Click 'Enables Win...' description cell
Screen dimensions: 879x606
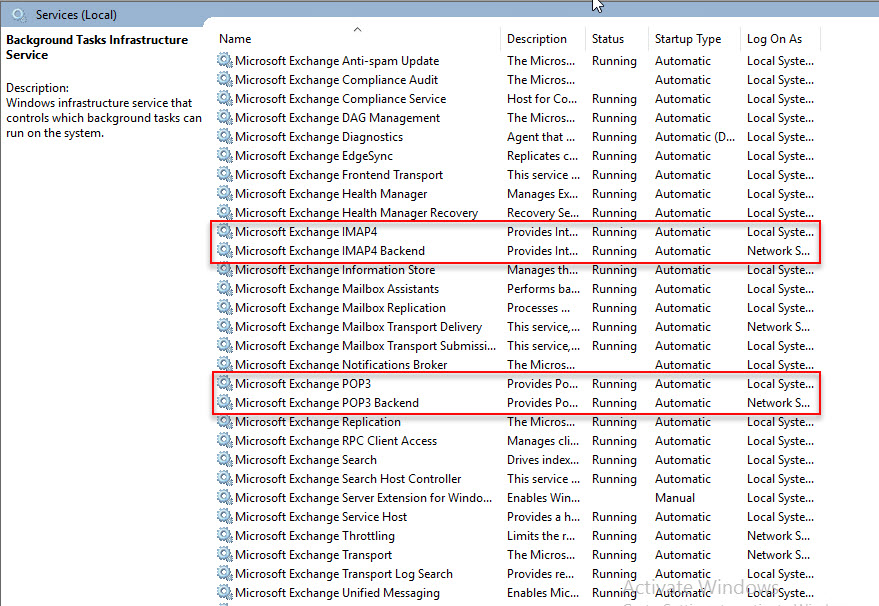pos(543,498)
